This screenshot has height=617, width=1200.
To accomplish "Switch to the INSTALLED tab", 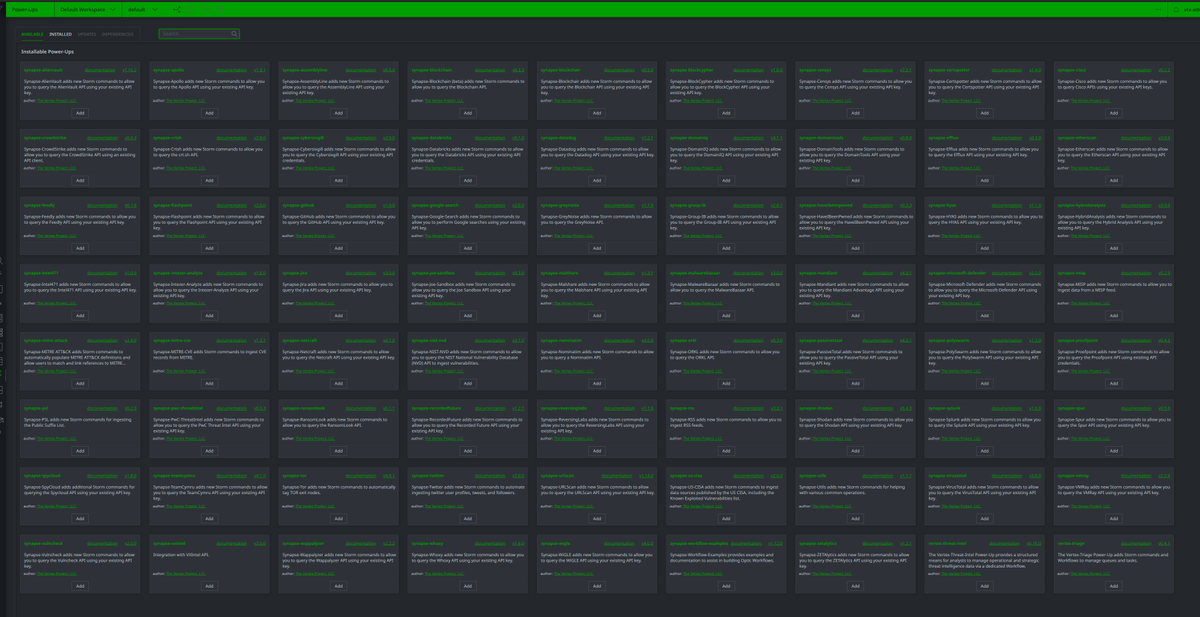I will 61,34.
